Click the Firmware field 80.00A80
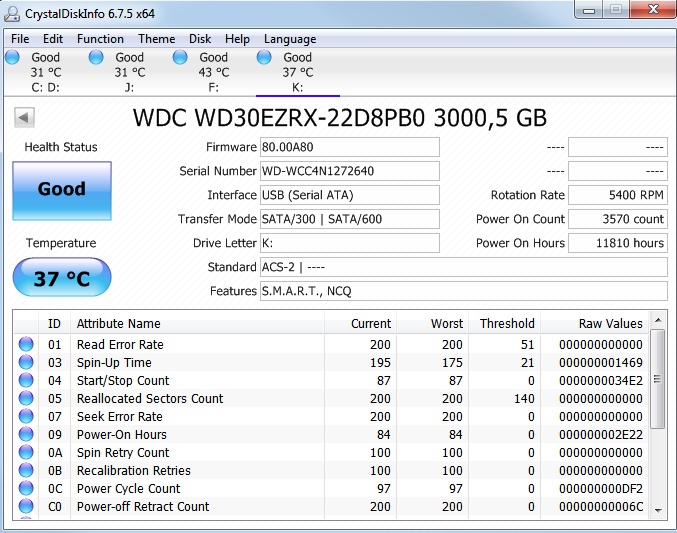 click(350, 147)
